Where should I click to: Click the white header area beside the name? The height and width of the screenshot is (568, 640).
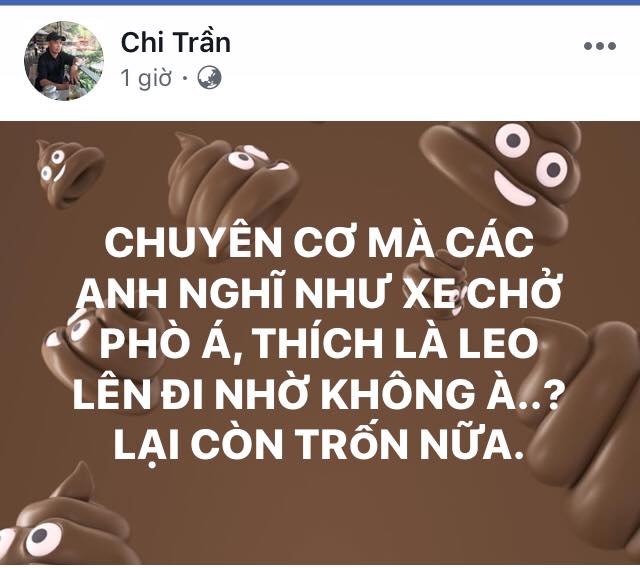(408, 61)
